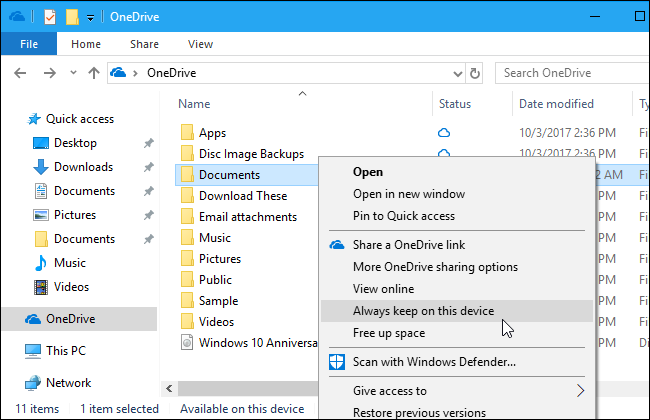Click the disc image file icon
650x420 pixels.
[x=187, y=343]
